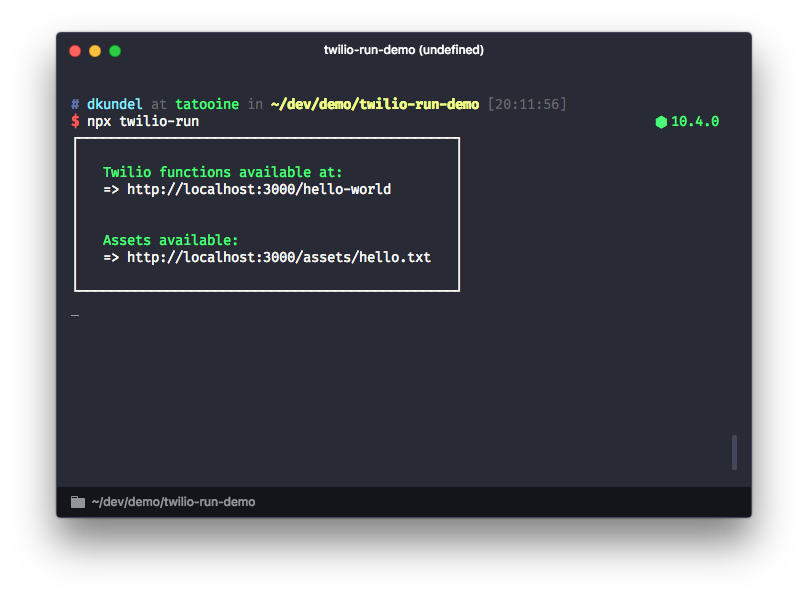Minimize the terminal with the yellow button
The height and width of the screenshot is (598, 808).
coord(95,51)
